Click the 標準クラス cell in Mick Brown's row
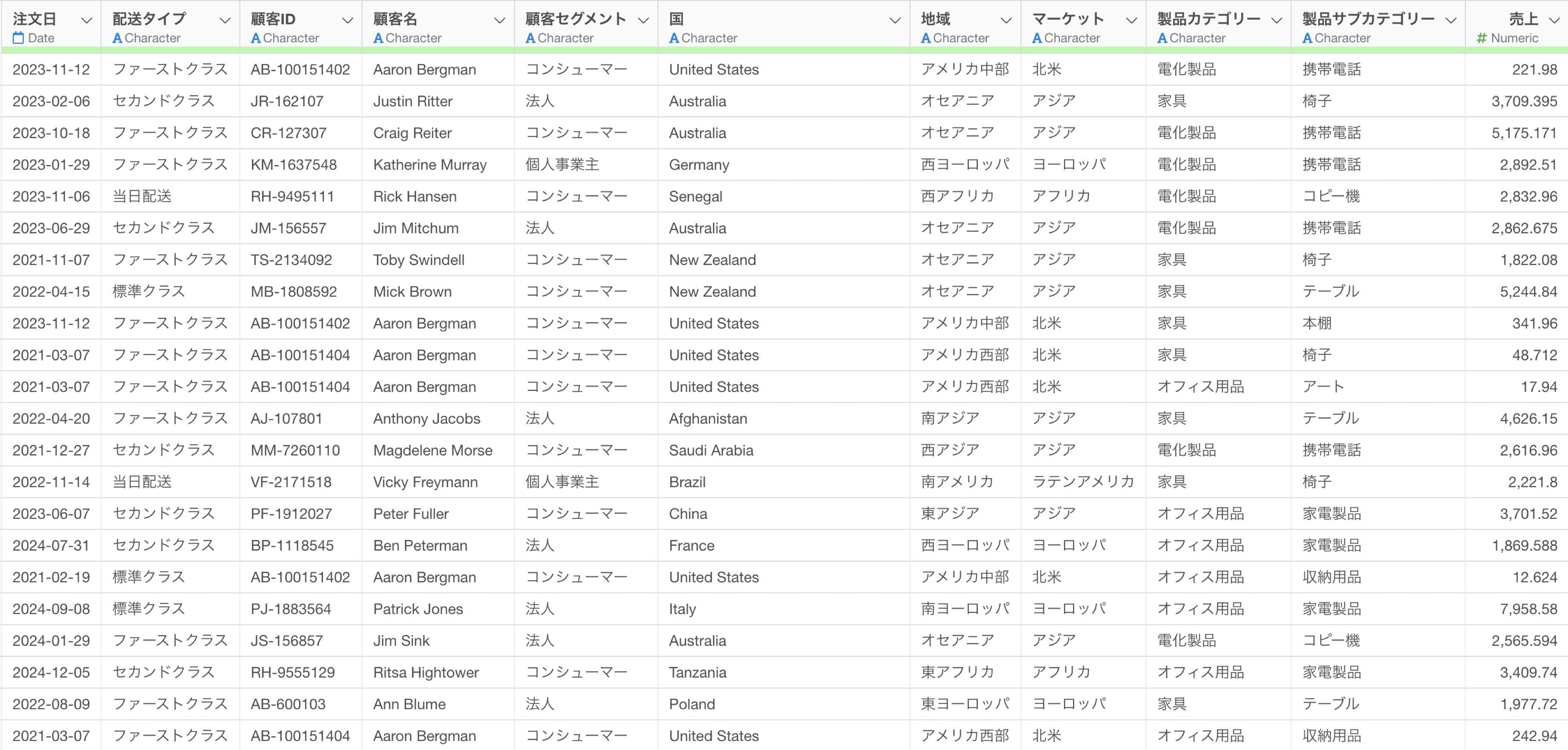 pyautogui.click(x=149, y=291)
